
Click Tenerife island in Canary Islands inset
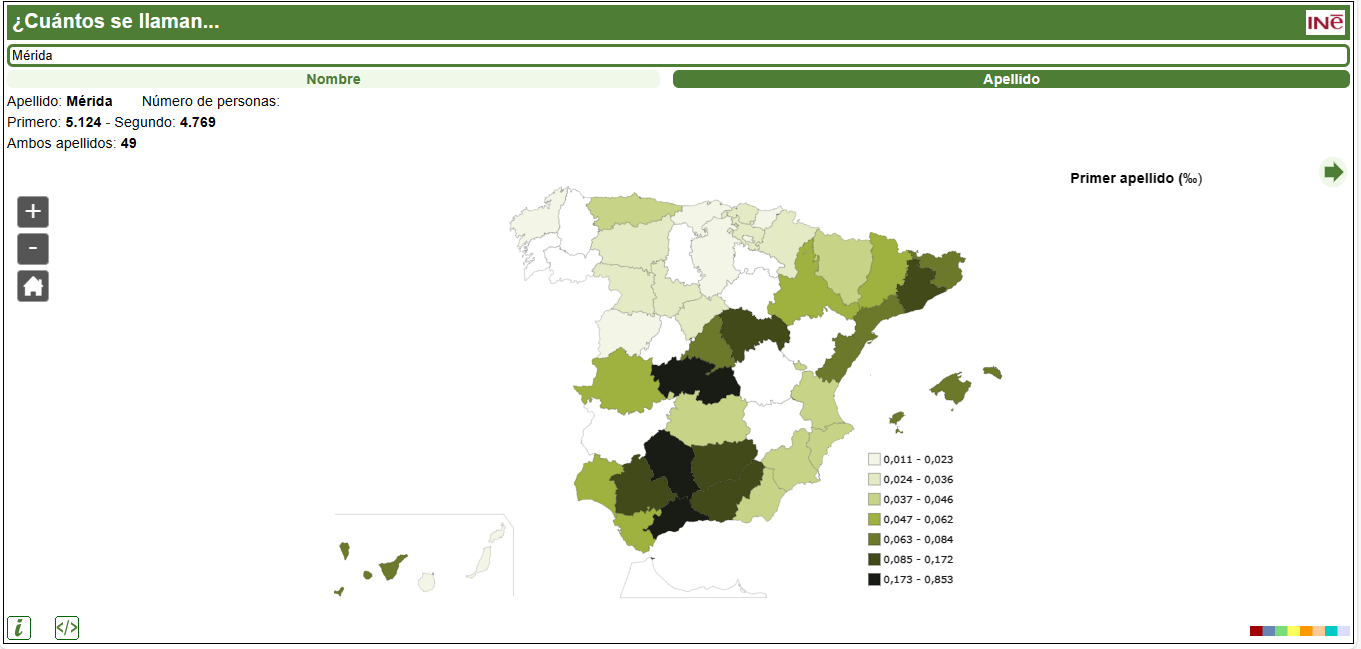(x=391, y=567)
